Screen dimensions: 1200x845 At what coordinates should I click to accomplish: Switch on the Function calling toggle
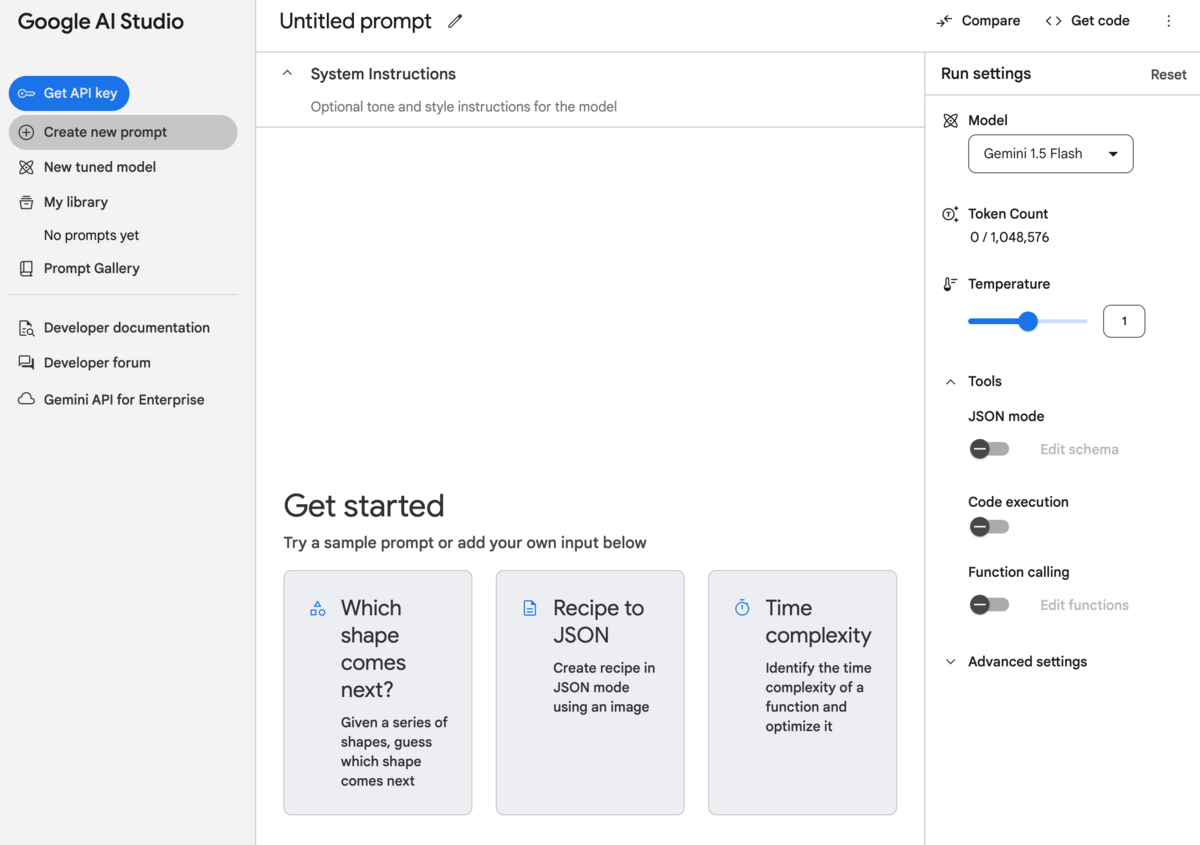pos(989,605)
